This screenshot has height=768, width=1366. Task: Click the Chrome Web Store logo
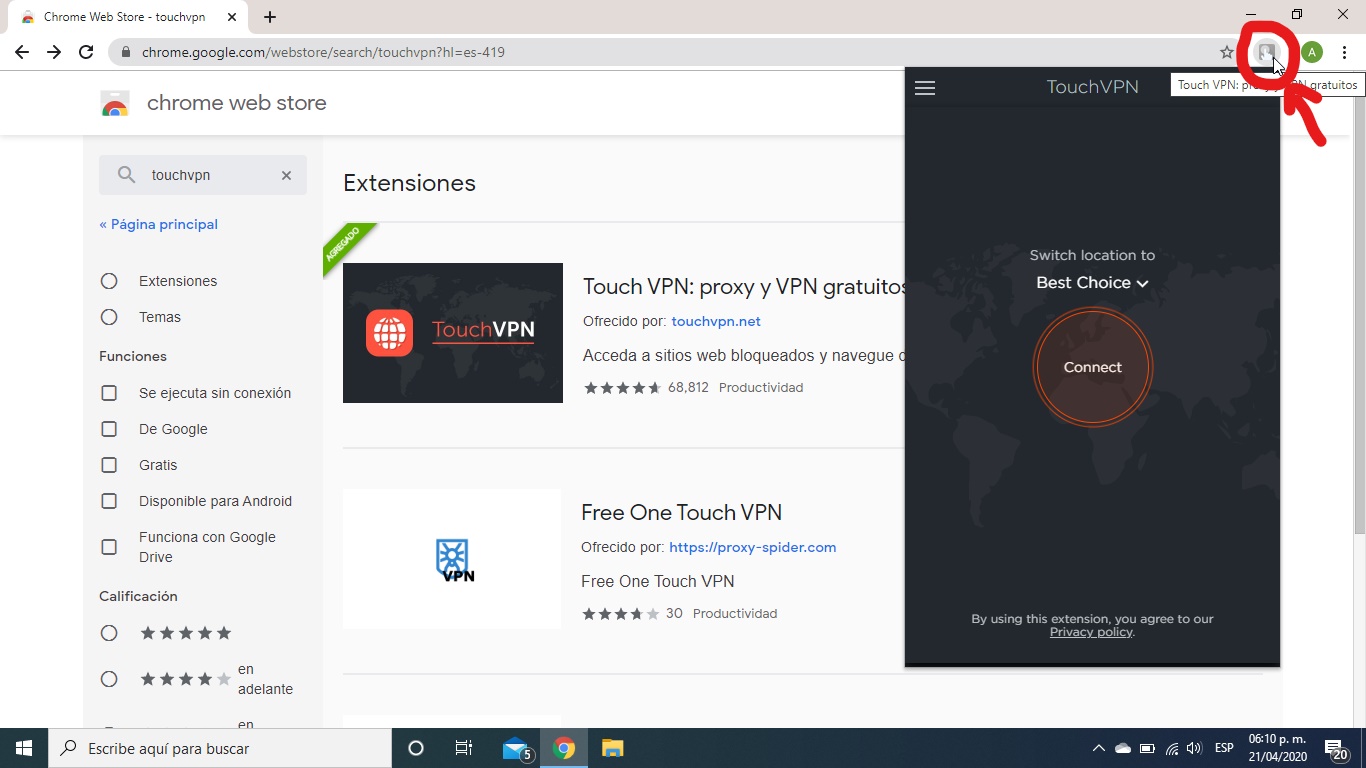115,103
